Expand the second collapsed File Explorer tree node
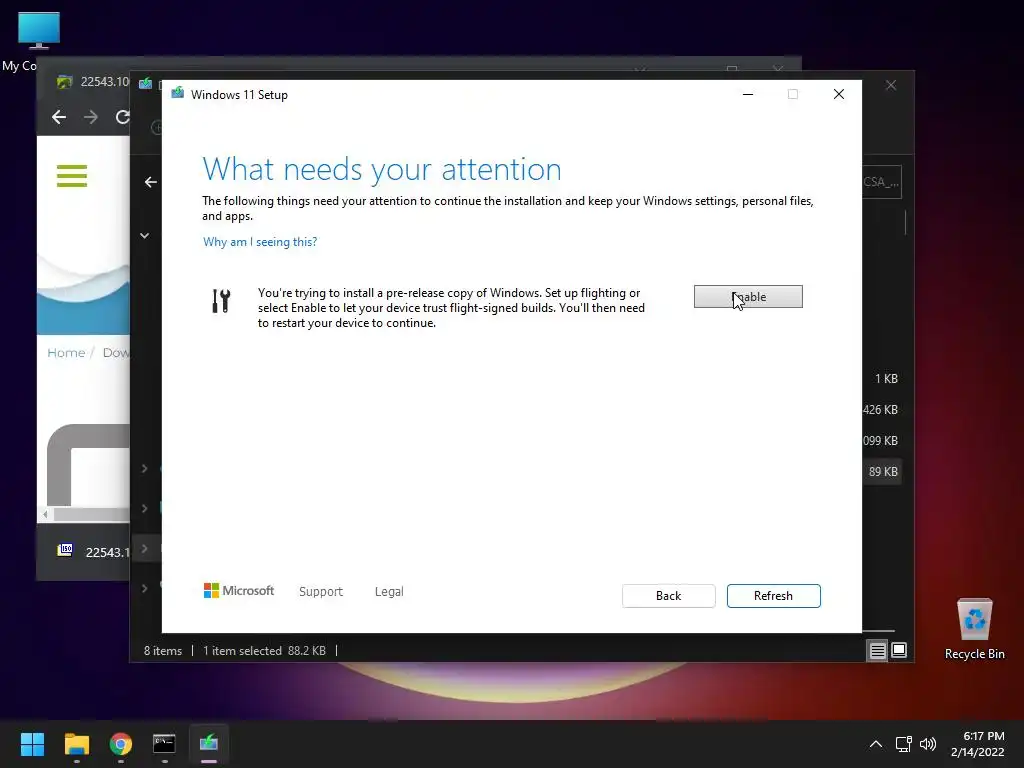The height and width of the screenshot is (768, 1024). (x=144, y=508)
